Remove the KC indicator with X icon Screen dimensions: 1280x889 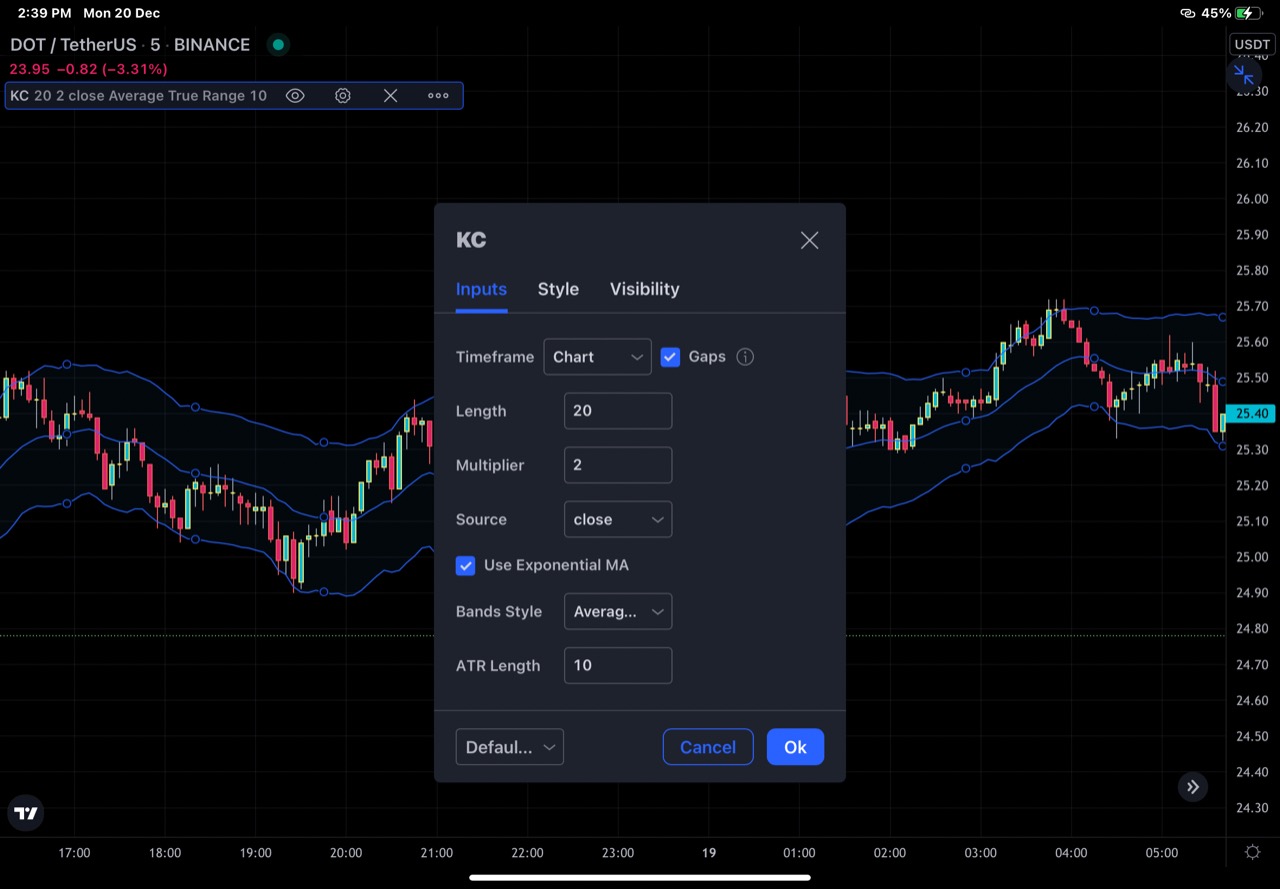pyautogui.click(x=391, y=96)
